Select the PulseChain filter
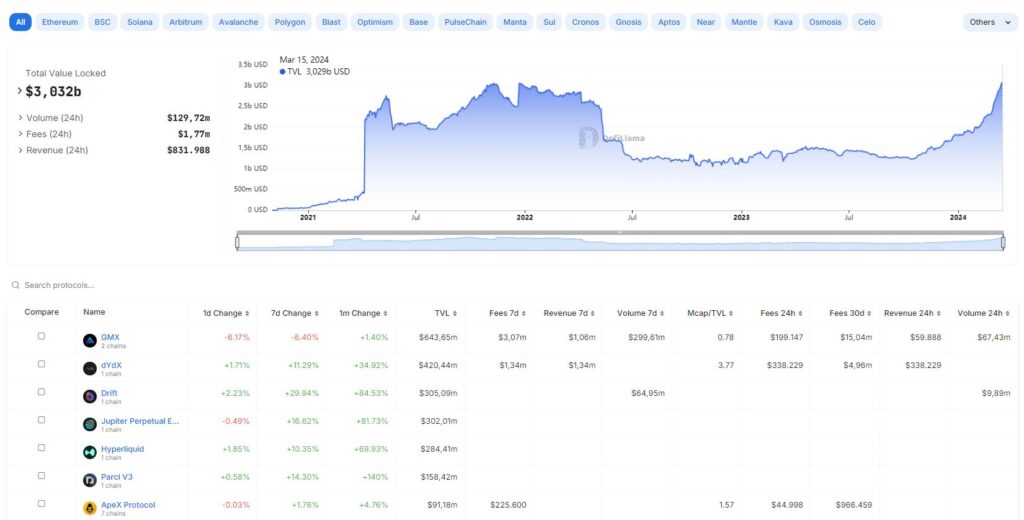 click(x=466, y=22)
